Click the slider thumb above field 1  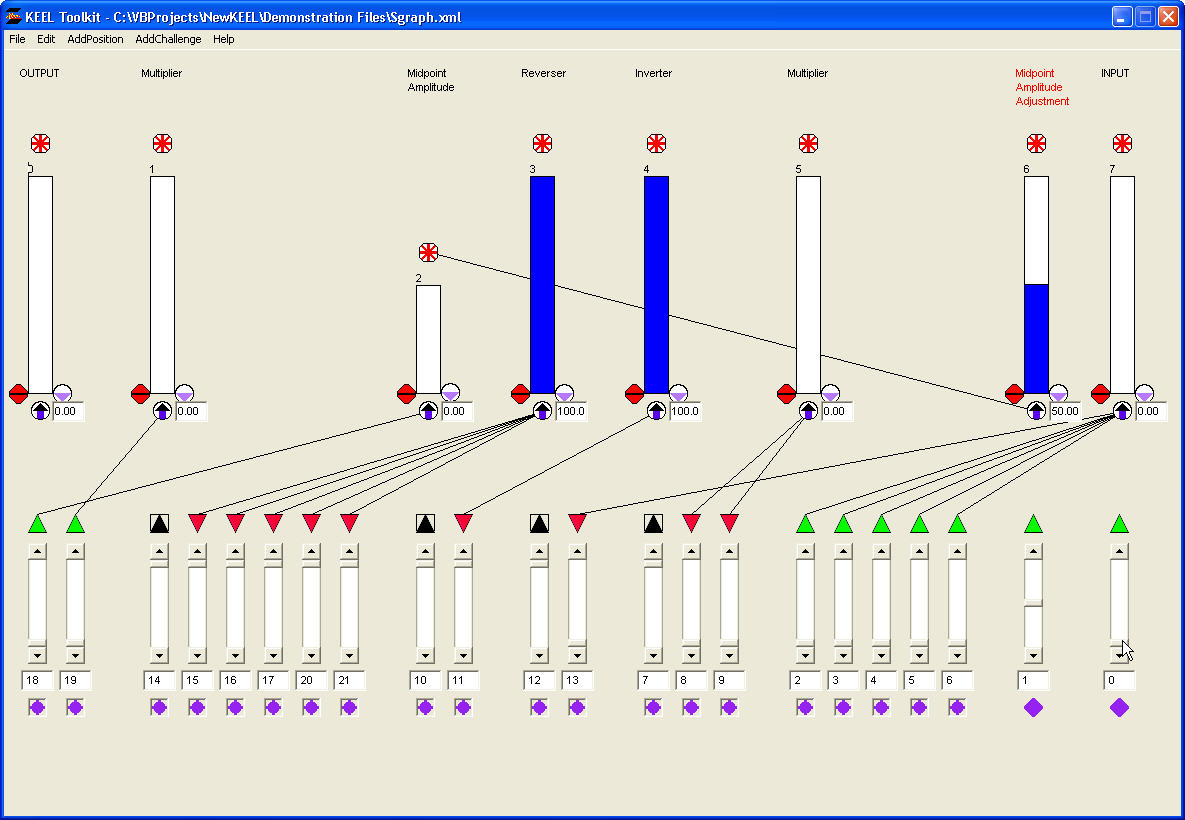[1033, 603]
